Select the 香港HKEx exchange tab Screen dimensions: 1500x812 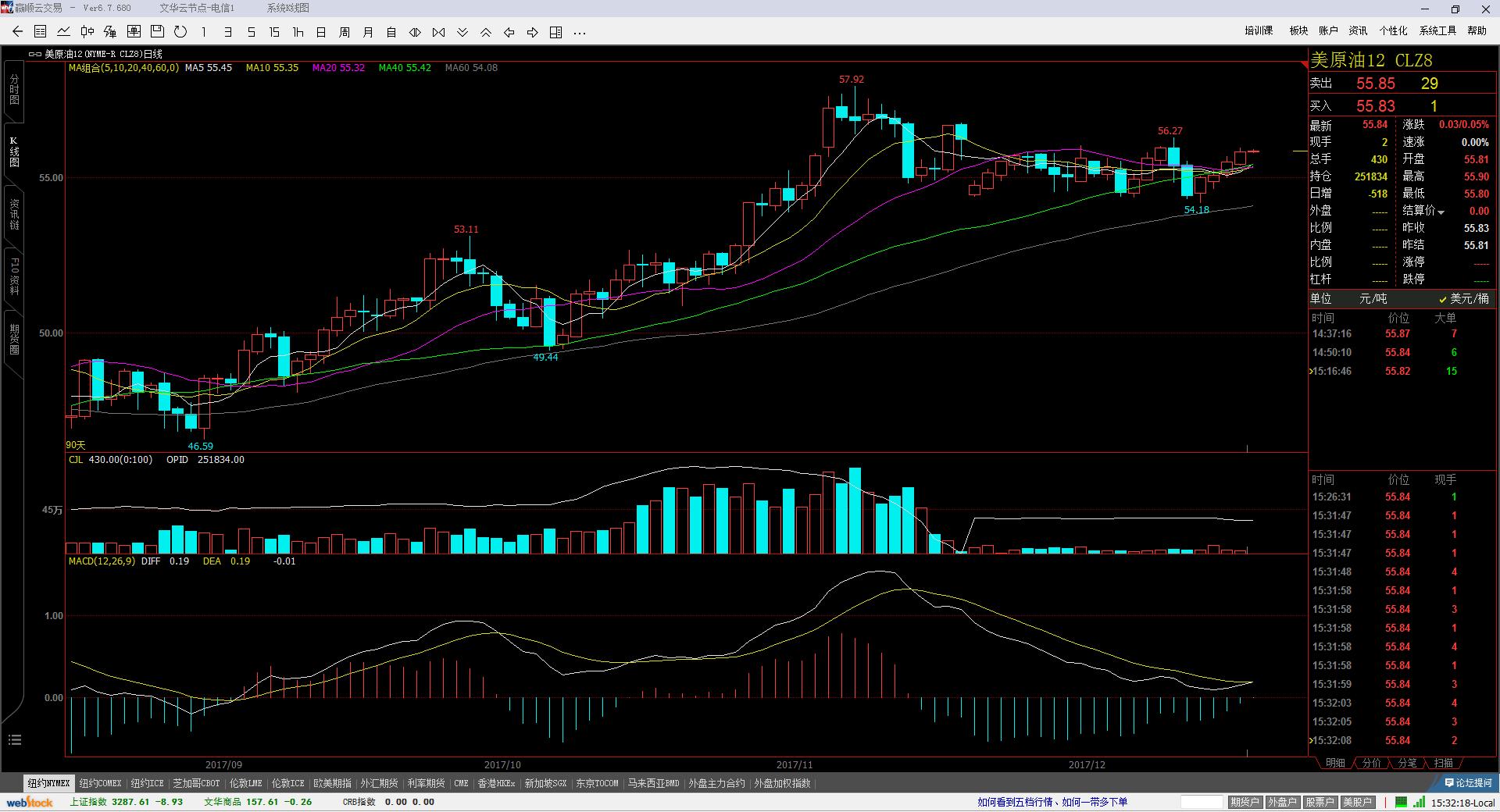497,783
